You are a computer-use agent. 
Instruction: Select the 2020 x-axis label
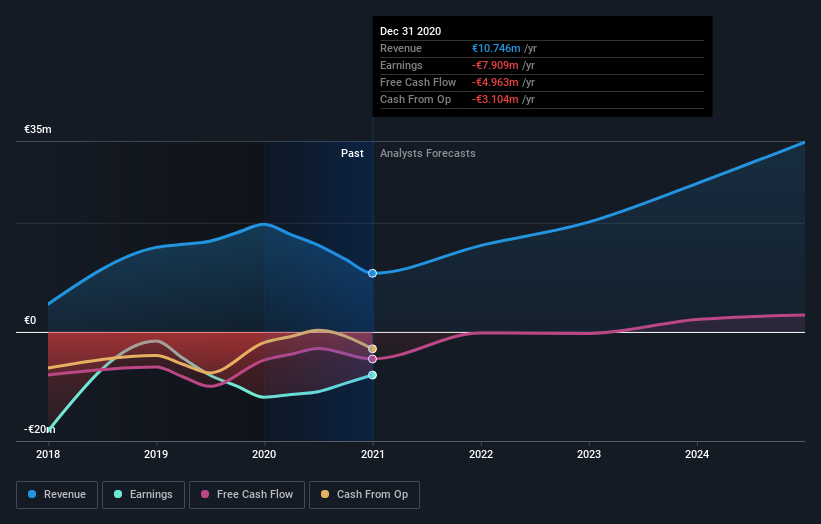pos(264,454)
